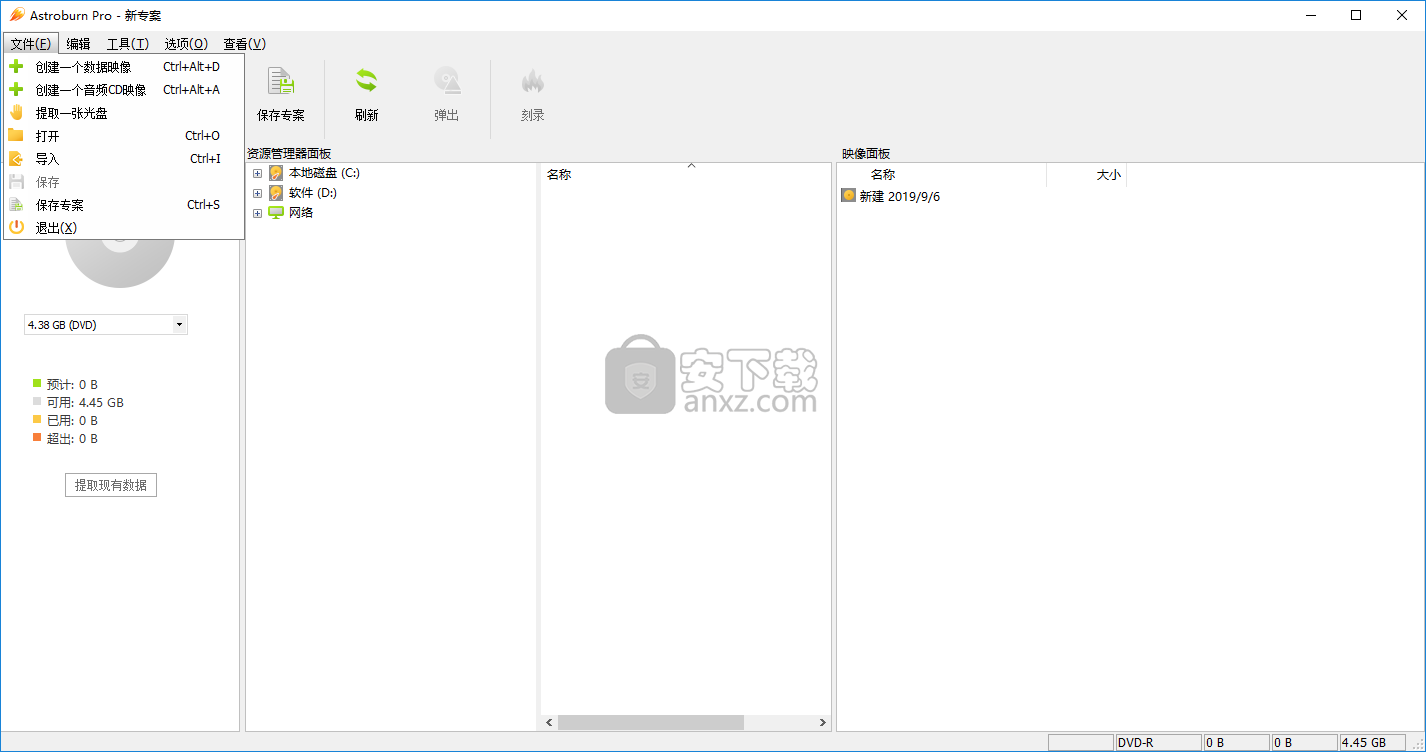Choose 保存专案 Ctrl+S menu entry
The height and width of the screenshot is (752, 1426).
tap(124, 205)
